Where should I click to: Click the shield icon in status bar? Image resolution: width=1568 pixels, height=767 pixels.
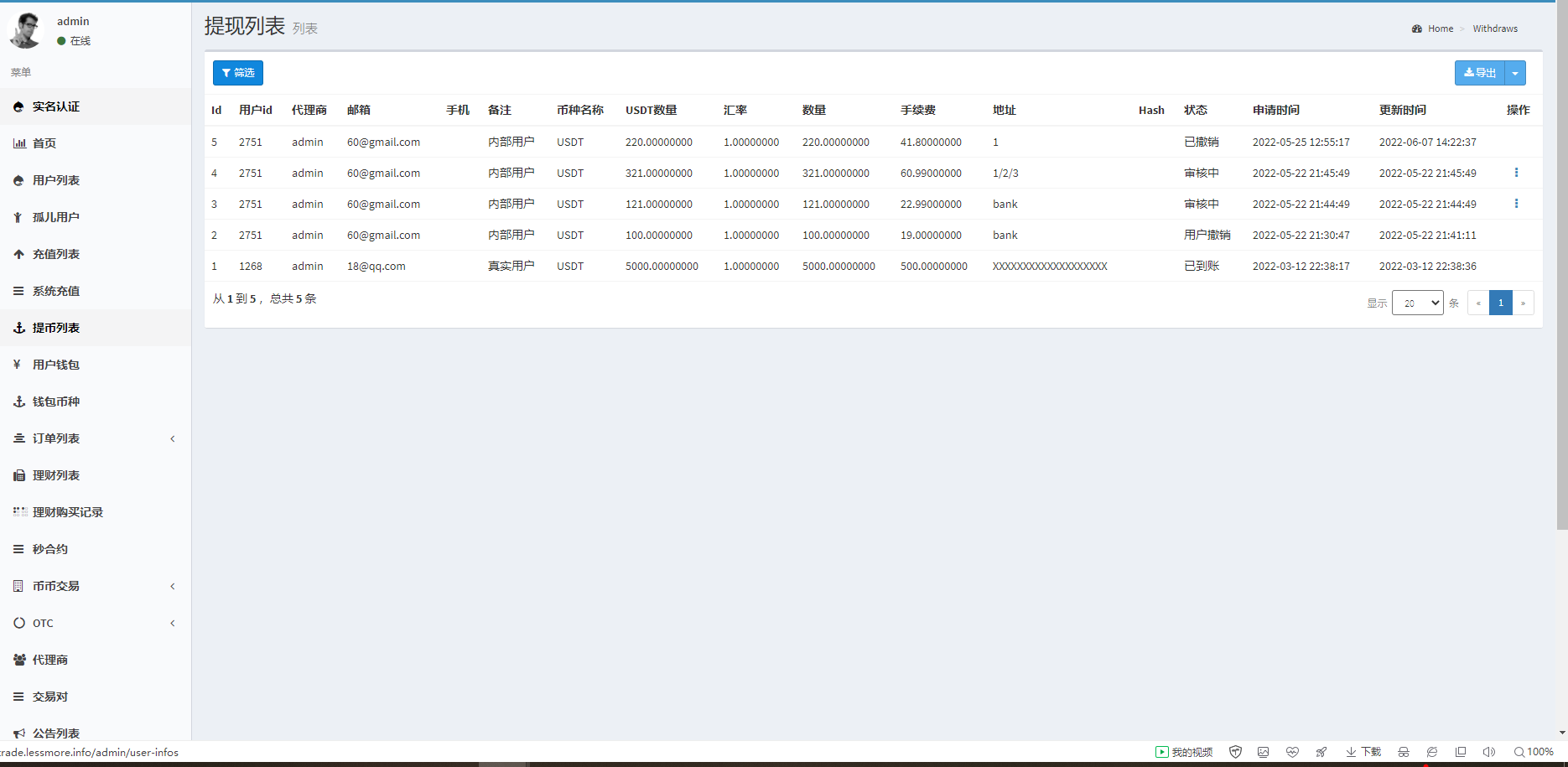[x=1235, y=752]
